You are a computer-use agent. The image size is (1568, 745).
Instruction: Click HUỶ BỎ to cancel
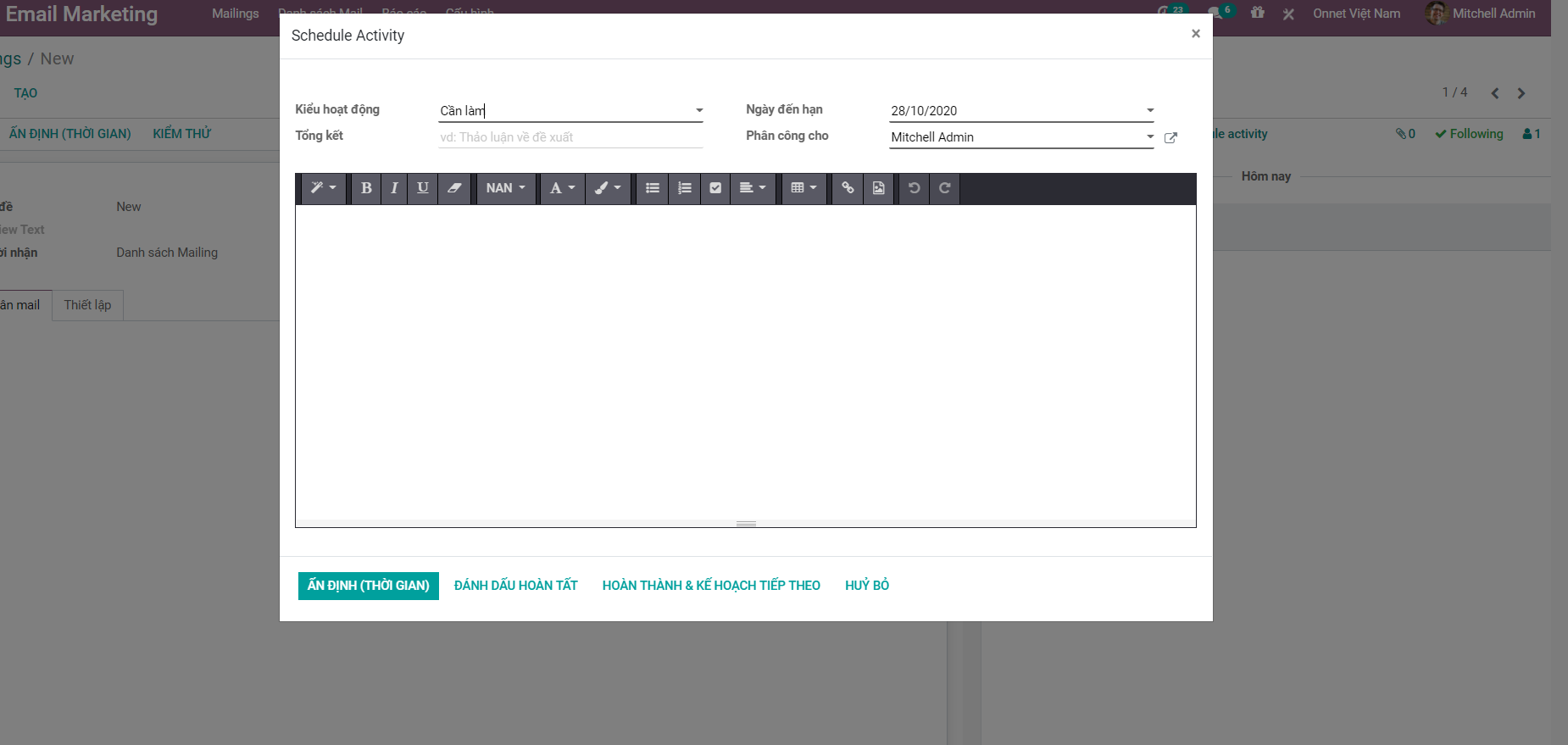(x=866, y=586)
